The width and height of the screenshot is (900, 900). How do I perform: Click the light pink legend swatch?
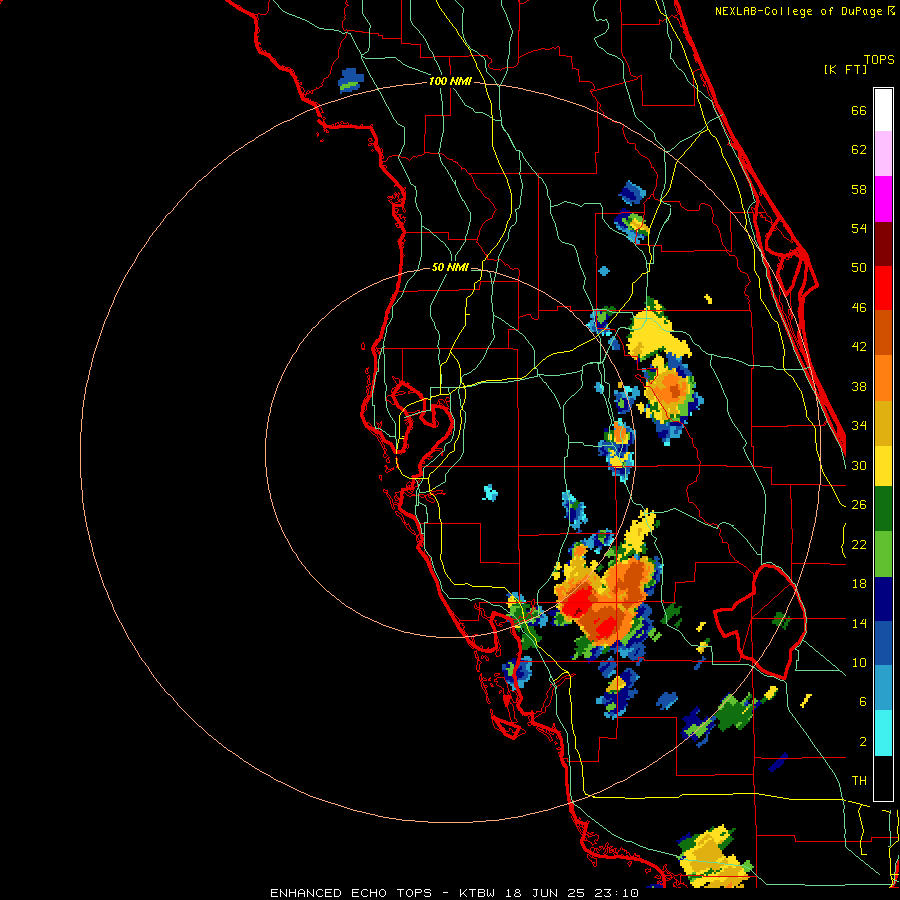click(883, 153)
